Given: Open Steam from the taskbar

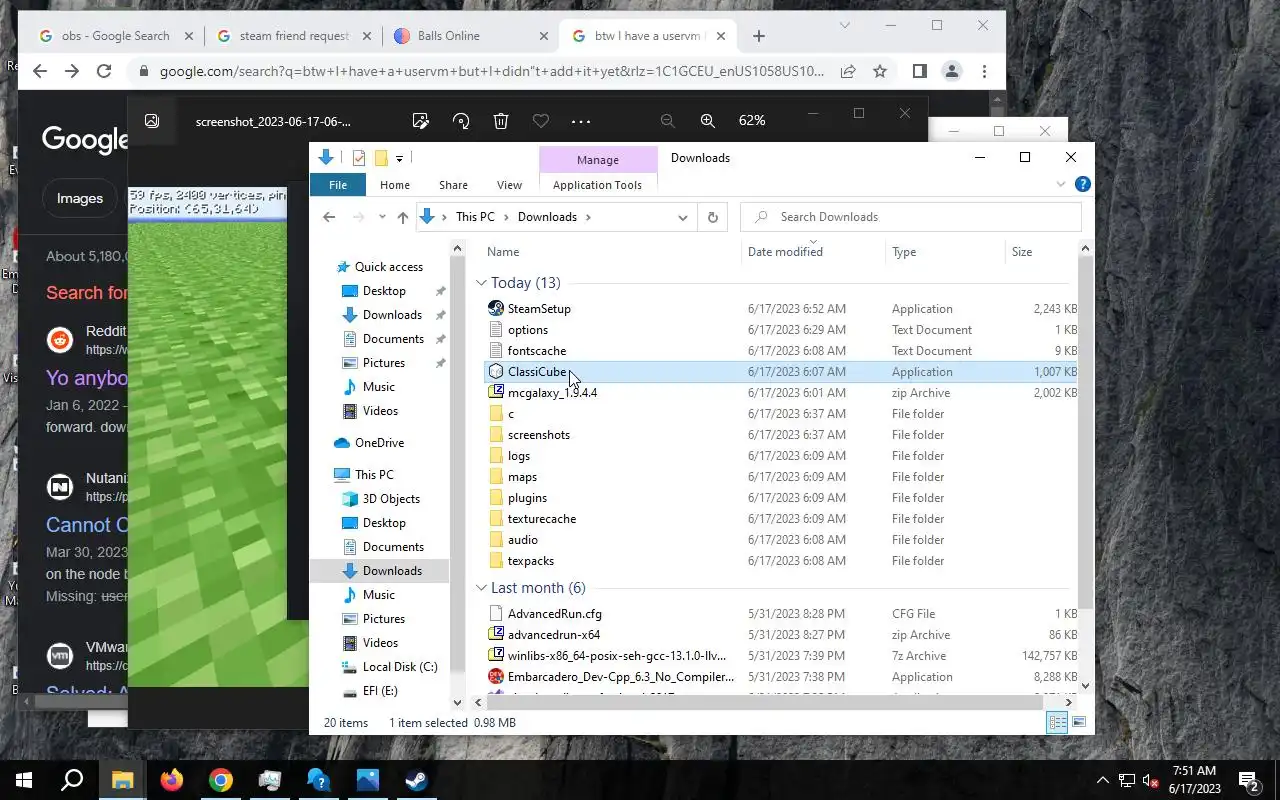Looking at the screenshot, I should click(416, 780).
